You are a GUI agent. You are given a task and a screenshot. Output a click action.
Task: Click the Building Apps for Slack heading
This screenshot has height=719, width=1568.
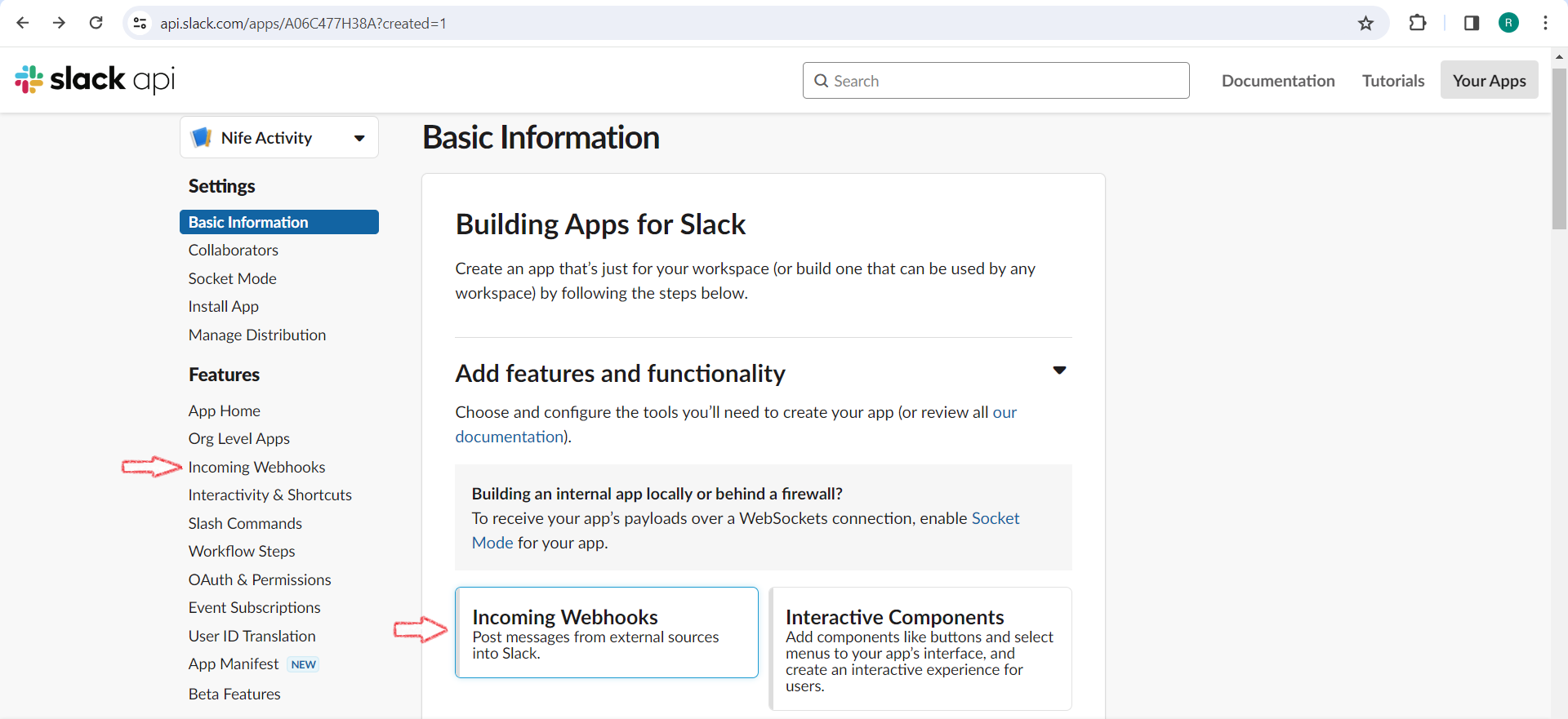(600, 224)
